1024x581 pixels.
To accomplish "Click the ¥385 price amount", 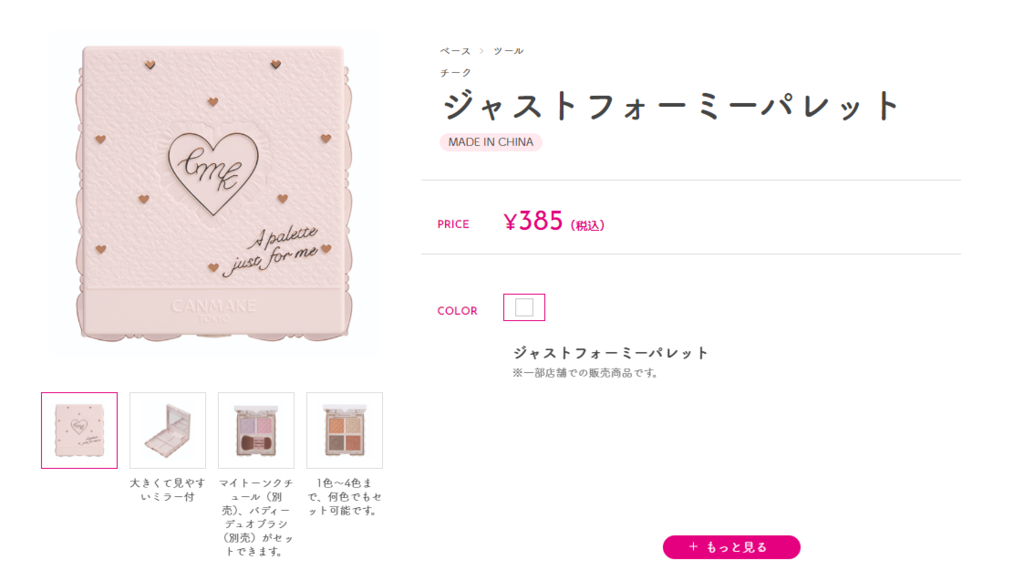I will [533, 221].
